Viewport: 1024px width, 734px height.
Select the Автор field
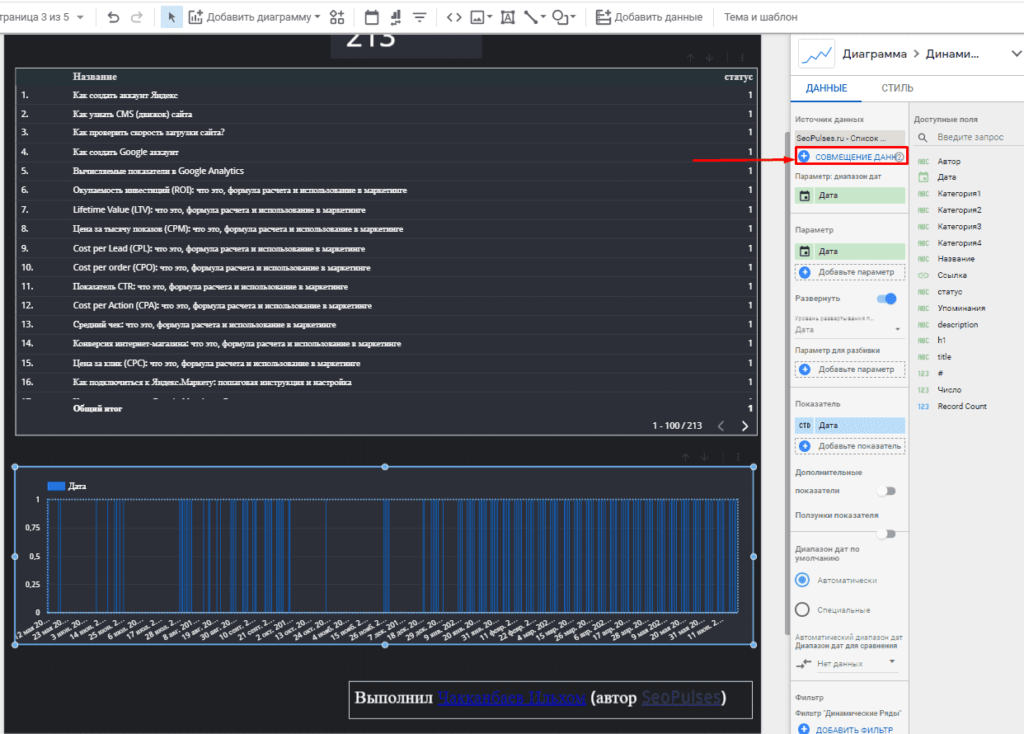tap(949, 161)
